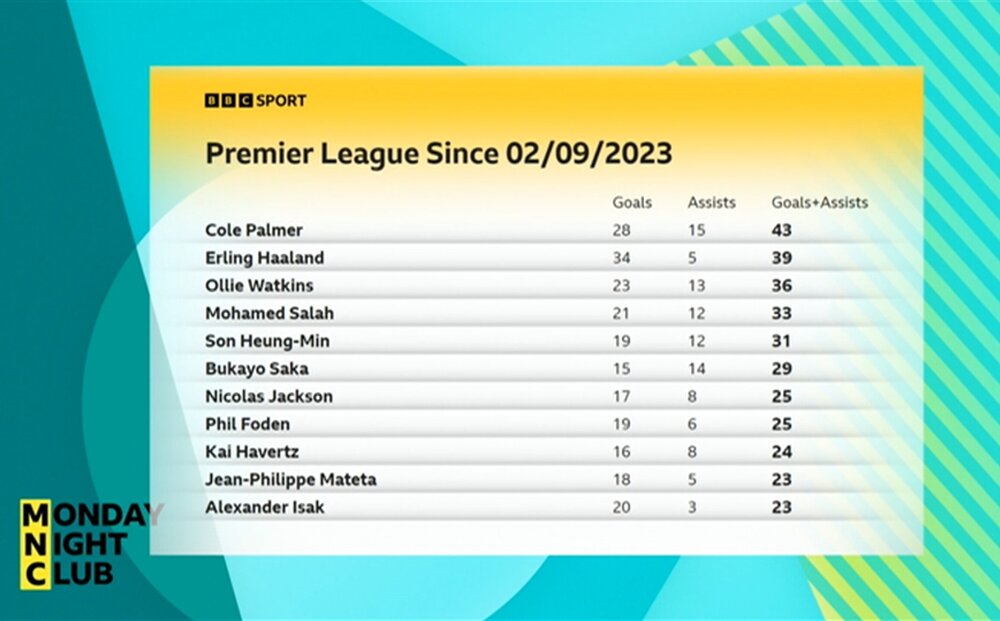The height and width of the screenshot is (621, 1000).
Task: Click the Goals column header
Action: [632, 203]
